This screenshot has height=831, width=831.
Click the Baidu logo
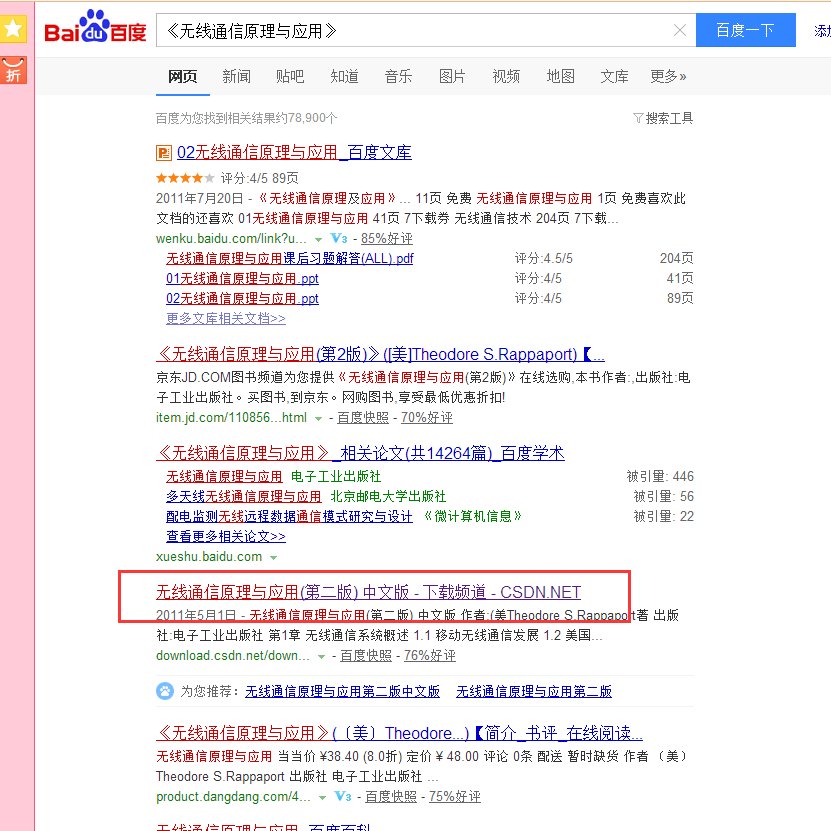(95, 29)
